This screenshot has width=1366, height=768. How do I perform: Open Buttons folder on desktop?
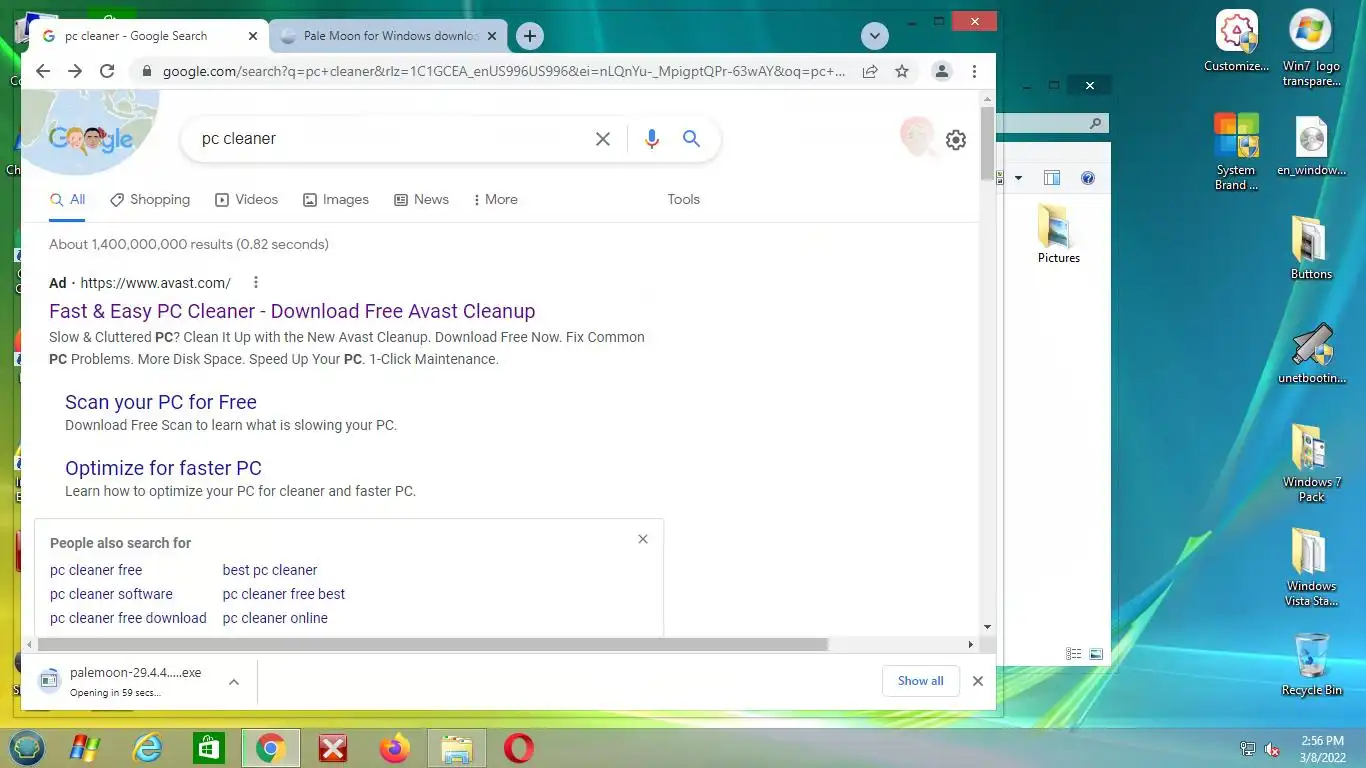pyautogui.click(x=1311, y=248)
